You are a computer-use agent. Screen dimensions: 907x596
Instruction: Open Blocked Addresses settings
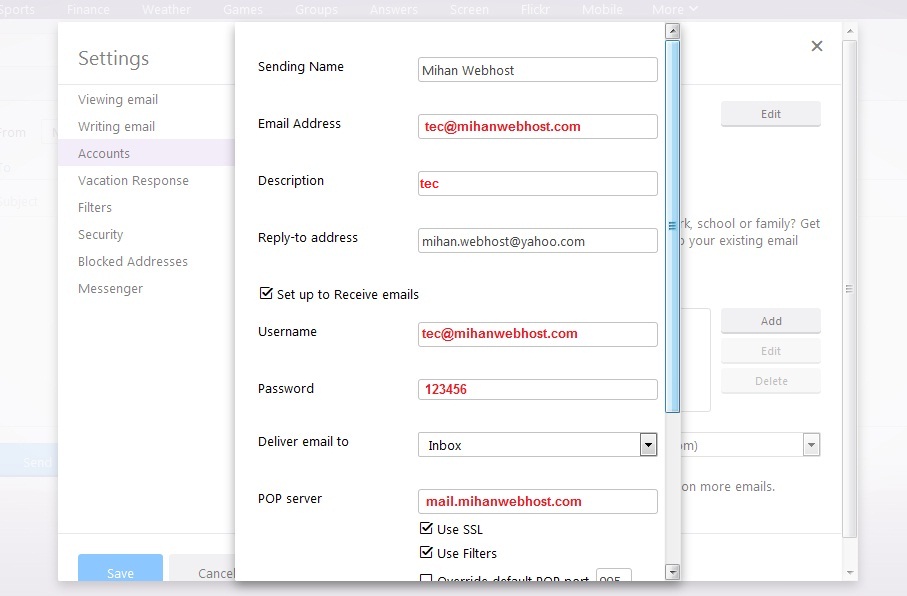tap(132, 261)
